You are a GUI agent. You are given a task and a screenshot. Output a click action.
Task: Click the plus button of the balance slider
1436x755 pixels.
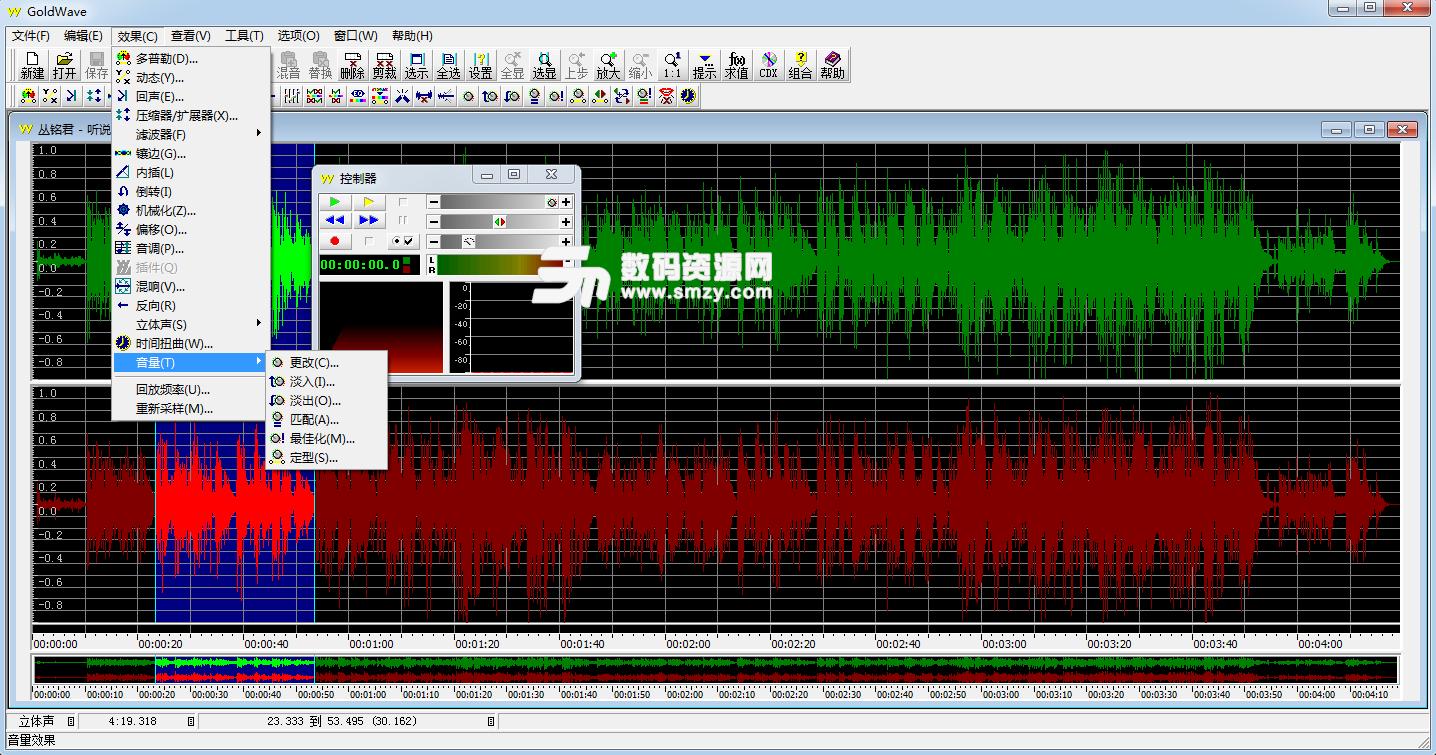(566, 221)
